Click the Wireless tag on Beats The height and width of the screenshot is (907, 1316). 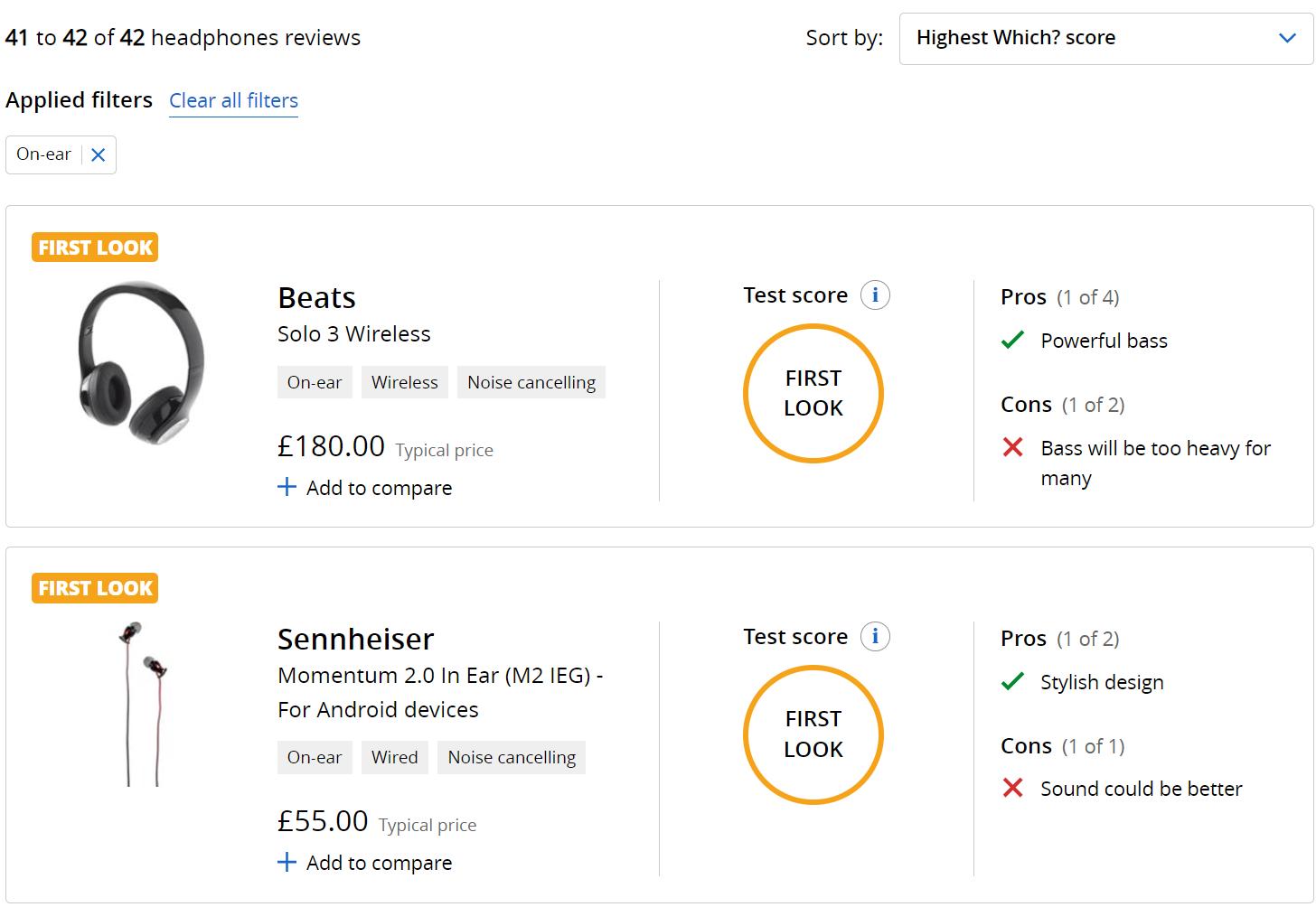(x=404, y=382)
